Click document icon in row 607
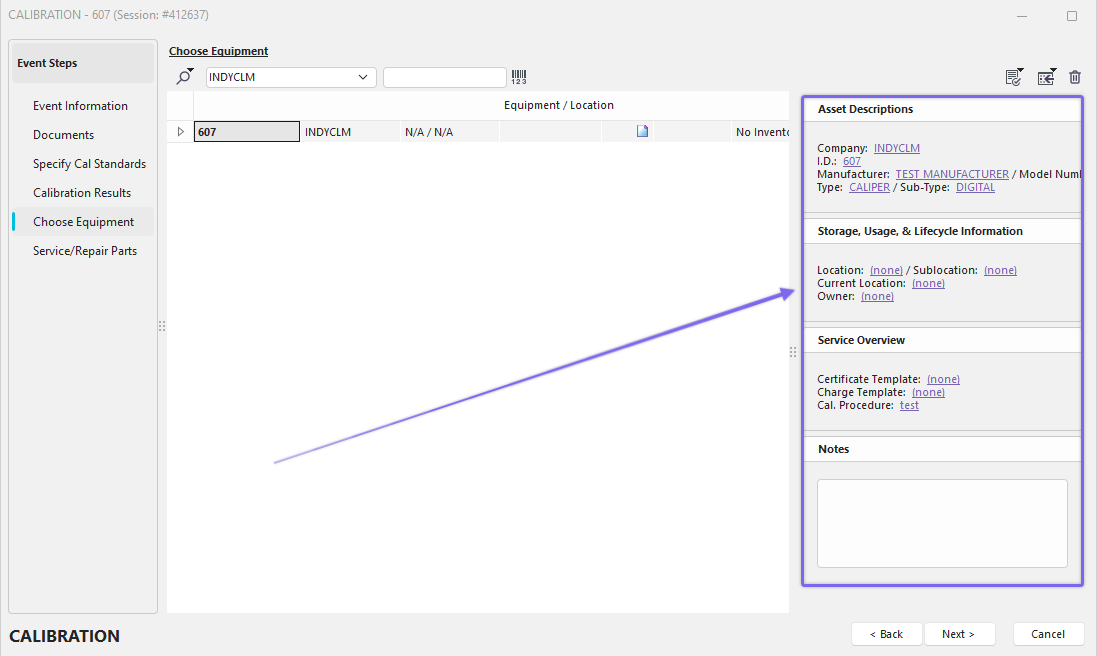Image resolution: width=1097 pixels, height=656 pixels. 642,131
